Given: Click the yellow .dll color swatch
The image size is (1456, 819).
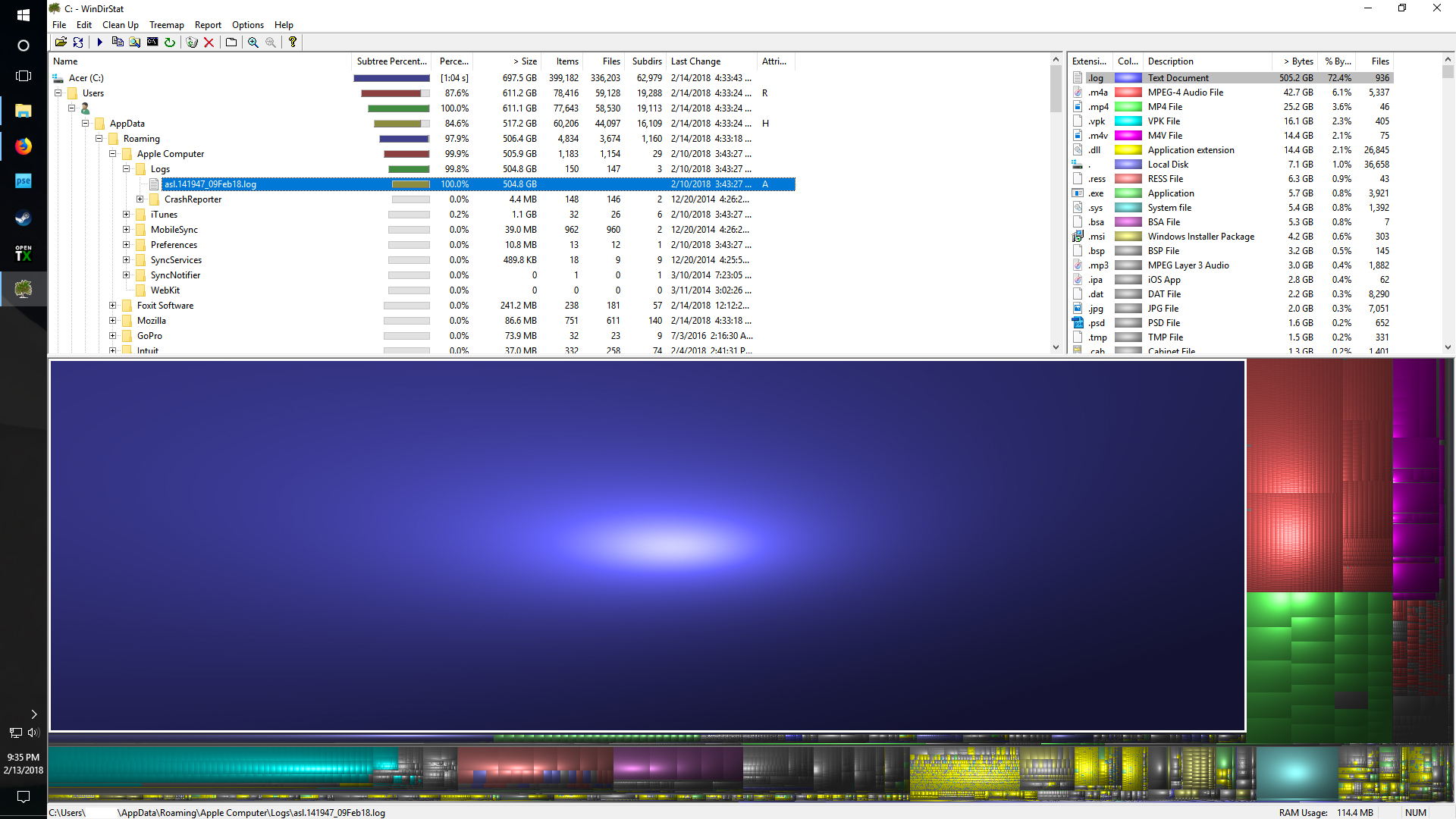Looking at the screenshot, I should (1128, 150).
